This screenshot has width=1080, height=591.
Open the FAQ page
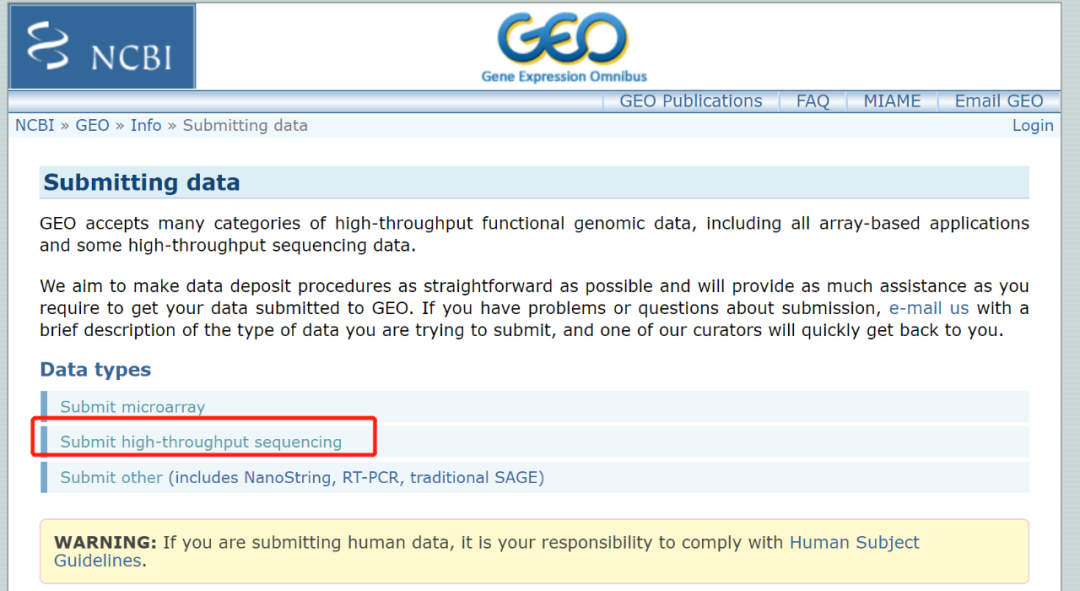coord(812,101)
